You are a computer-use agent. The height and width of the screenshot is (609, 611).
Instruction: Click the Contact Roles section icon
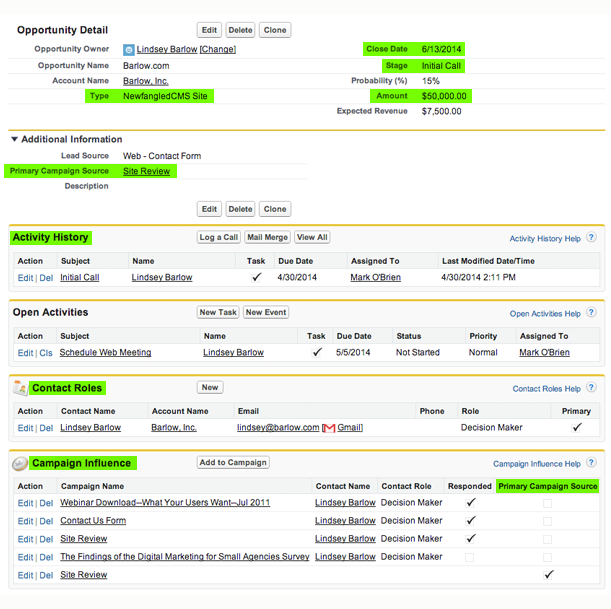tap(19, 388)
